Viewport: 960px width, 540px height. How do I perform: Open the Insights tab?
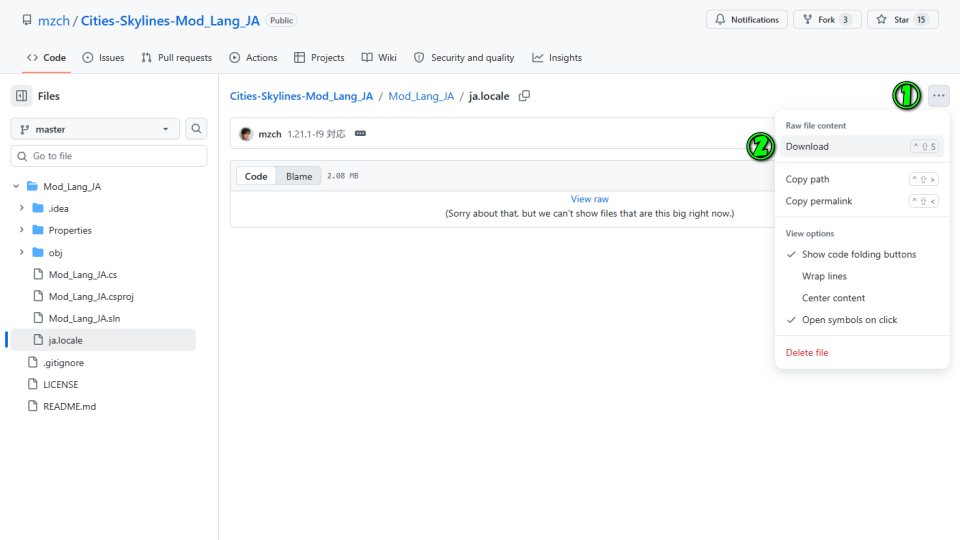click(x=557, y=58)
